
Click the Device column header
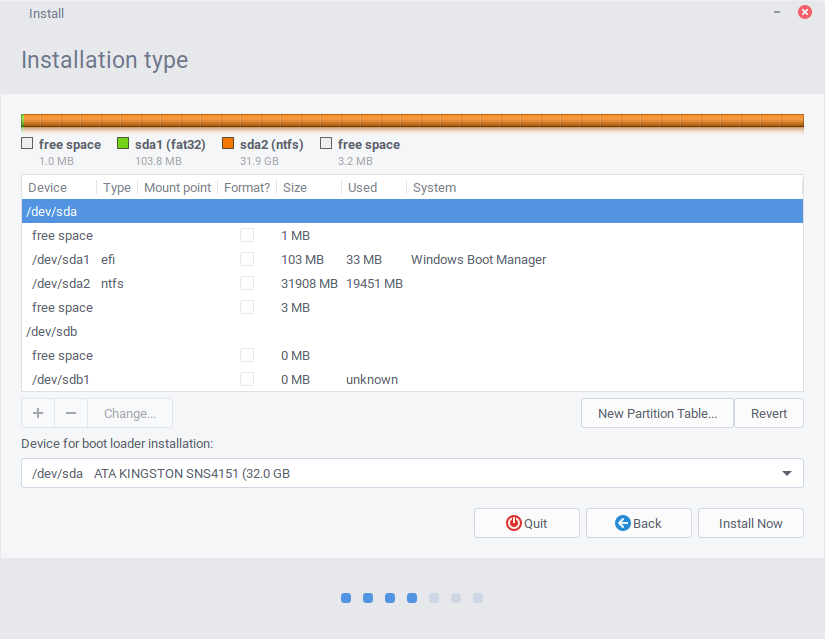tap(59, 187)
